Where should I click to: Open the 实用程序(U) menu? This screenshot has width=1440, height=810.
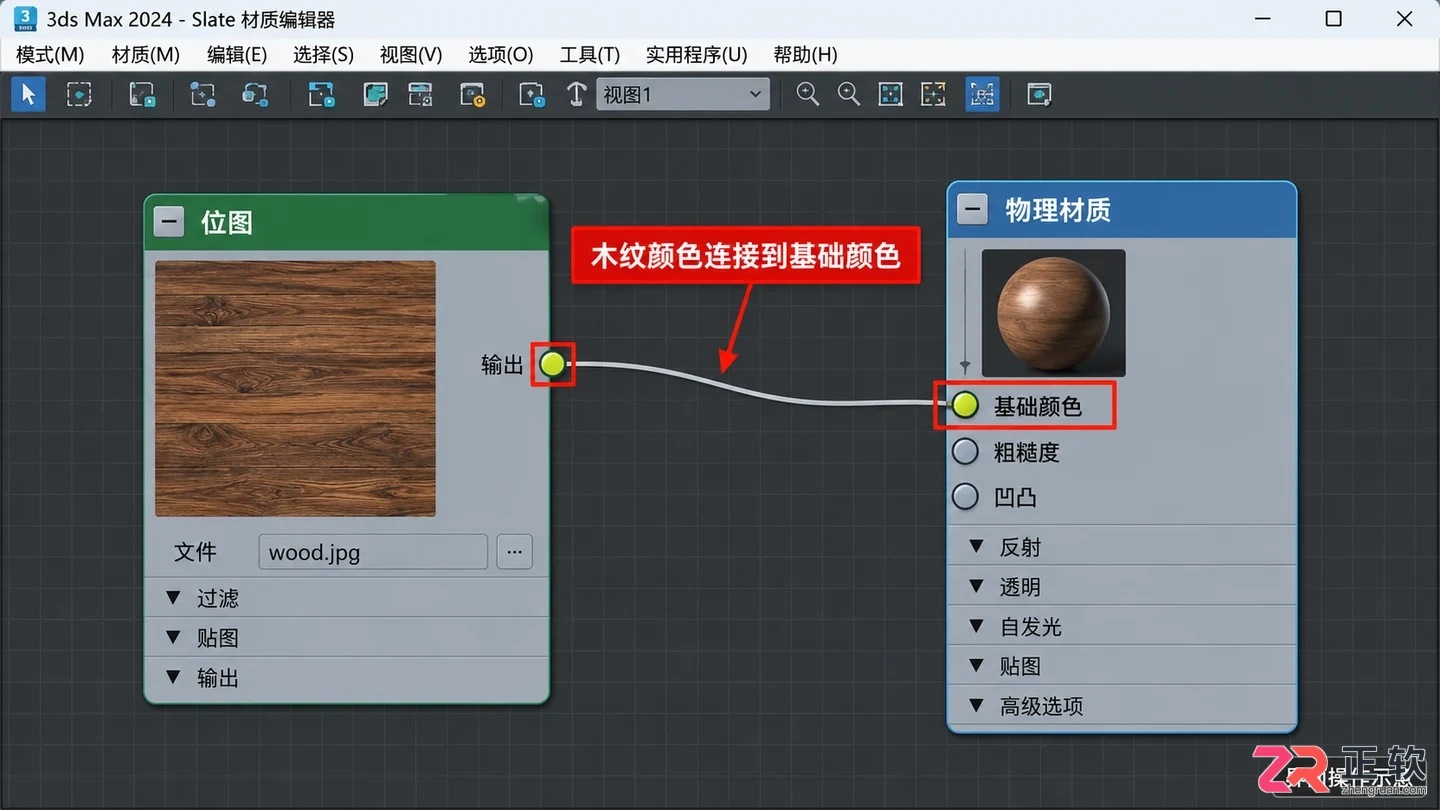pyautogui.click(x=697, y=54)
